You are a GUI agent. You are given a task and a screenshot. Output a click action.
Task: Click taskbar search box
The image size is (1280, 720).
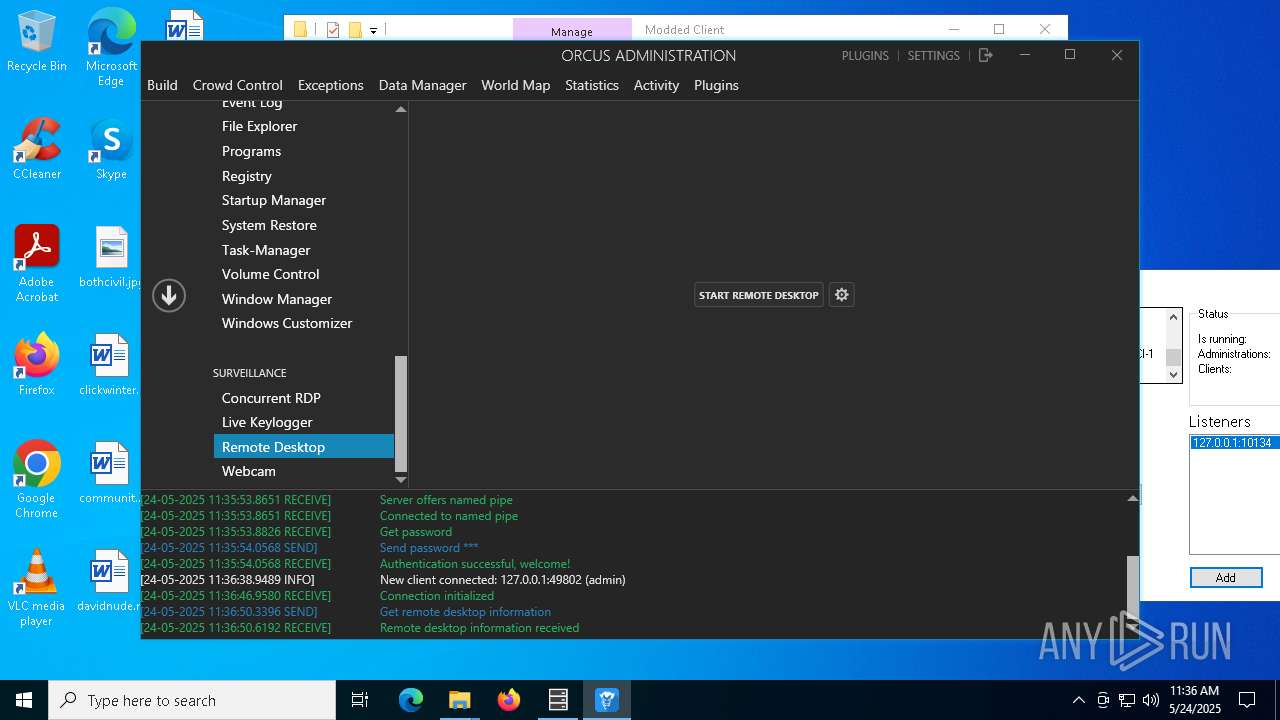pyautogui.click(x=192, y=700)
